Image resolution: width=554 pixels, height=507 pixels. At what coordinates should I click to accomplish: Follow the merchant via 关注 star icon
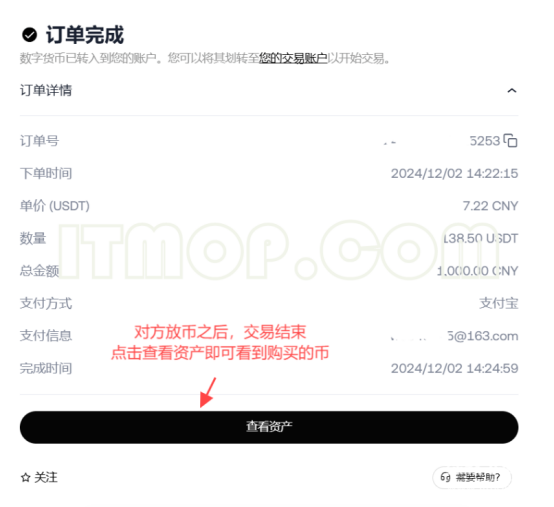tap(25, 477)
